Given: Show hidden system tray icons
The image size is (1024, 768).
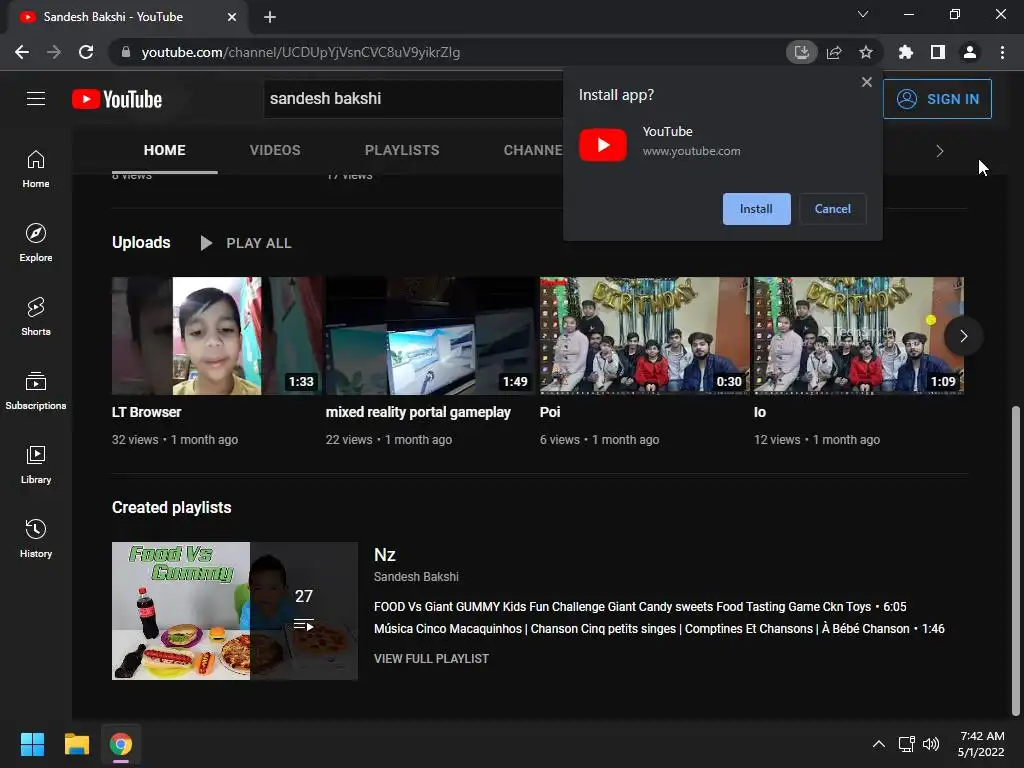Looking at the screenshot, I should 879,744.
